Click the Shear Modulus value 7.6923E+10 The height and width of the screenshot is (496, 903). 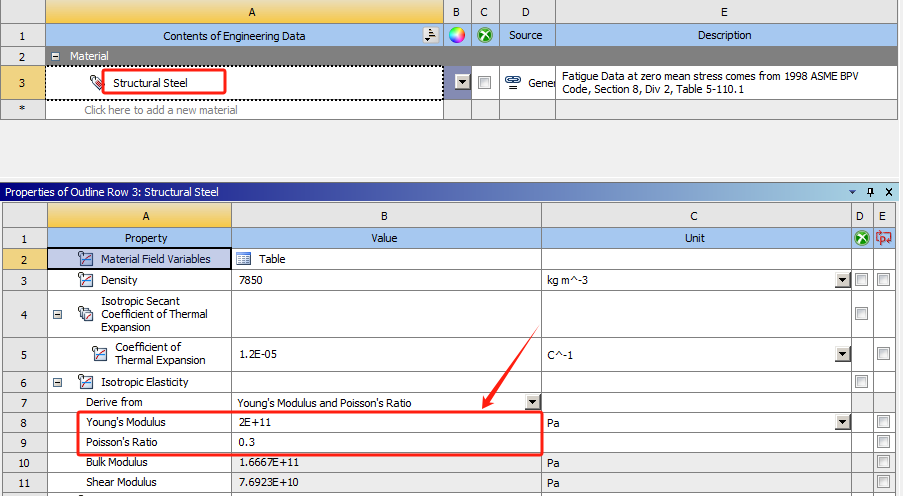click(268, 482)
